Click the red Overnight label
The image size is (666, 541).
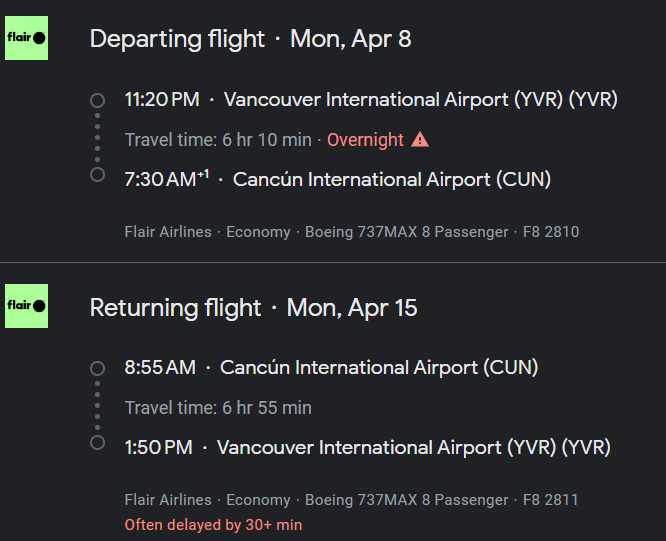pyautogui.click(x=365, y=140)
